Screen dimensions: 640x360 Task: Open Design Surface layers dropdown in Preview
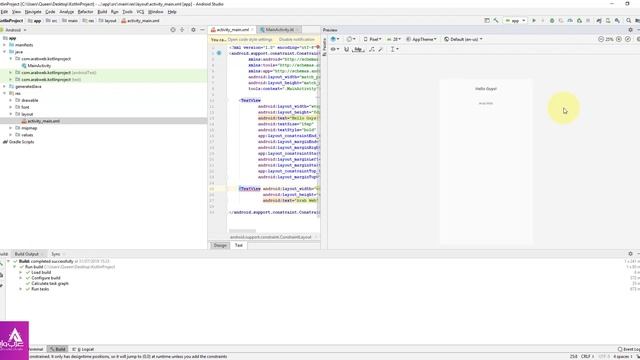335,39
